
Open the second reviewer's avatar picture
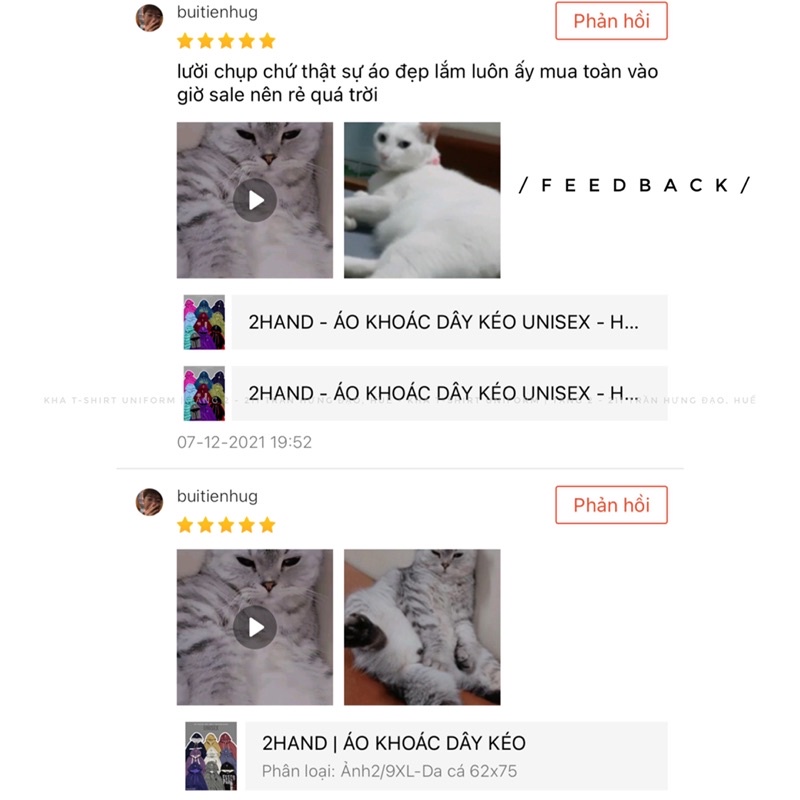tap(149, 502)
